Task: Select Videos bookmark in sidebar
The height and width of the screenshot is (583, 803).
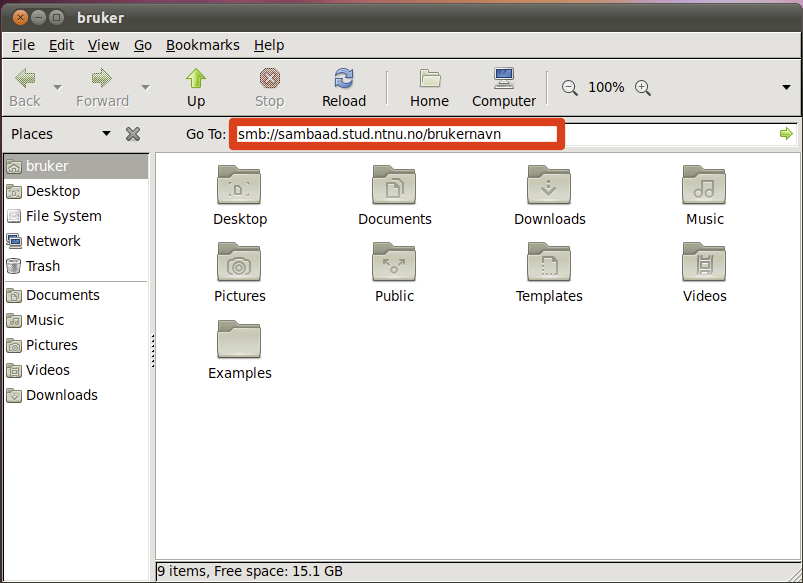Action: [76, 370]
